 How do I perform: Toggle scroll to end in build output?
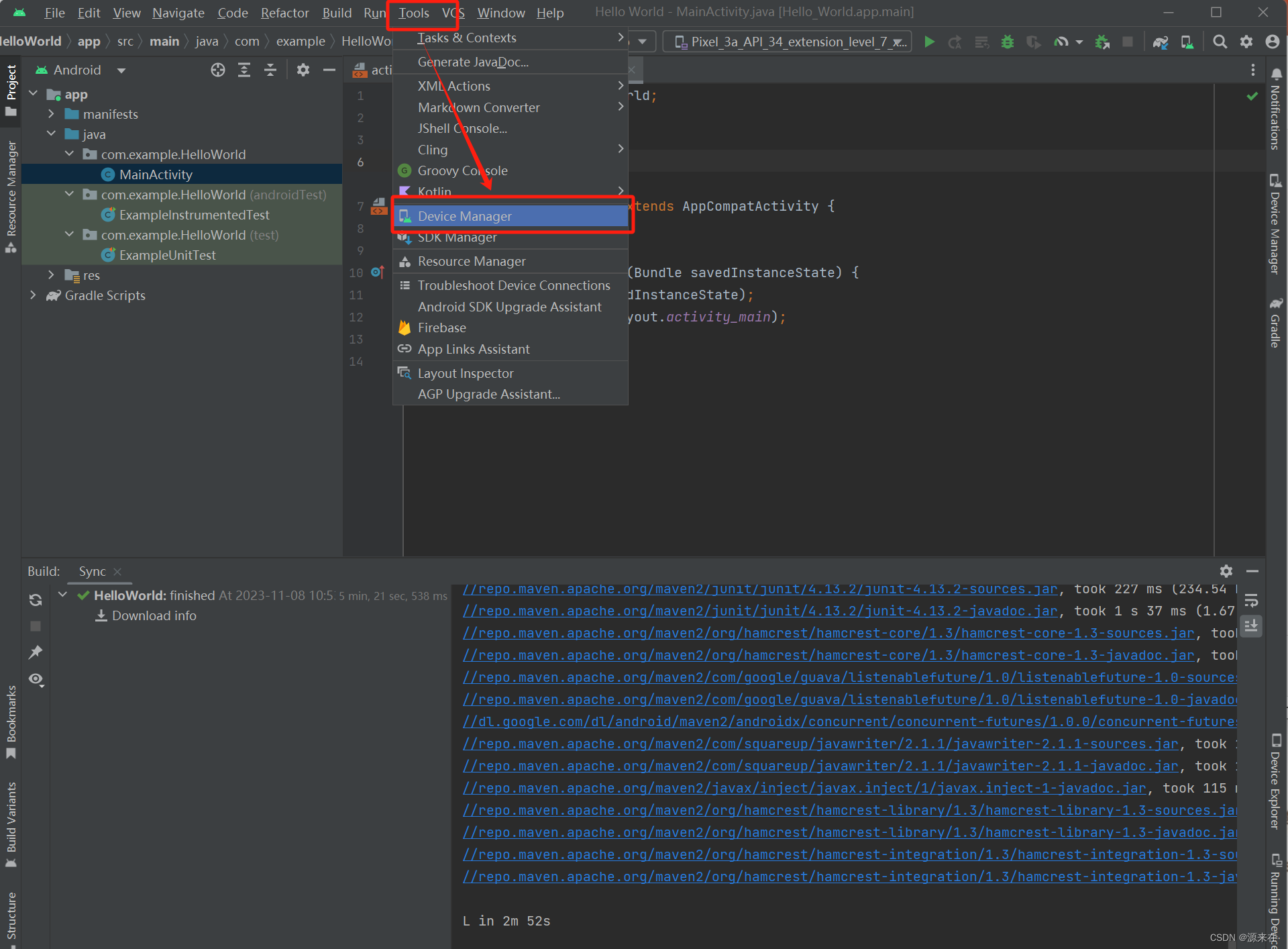[1251, 626]
